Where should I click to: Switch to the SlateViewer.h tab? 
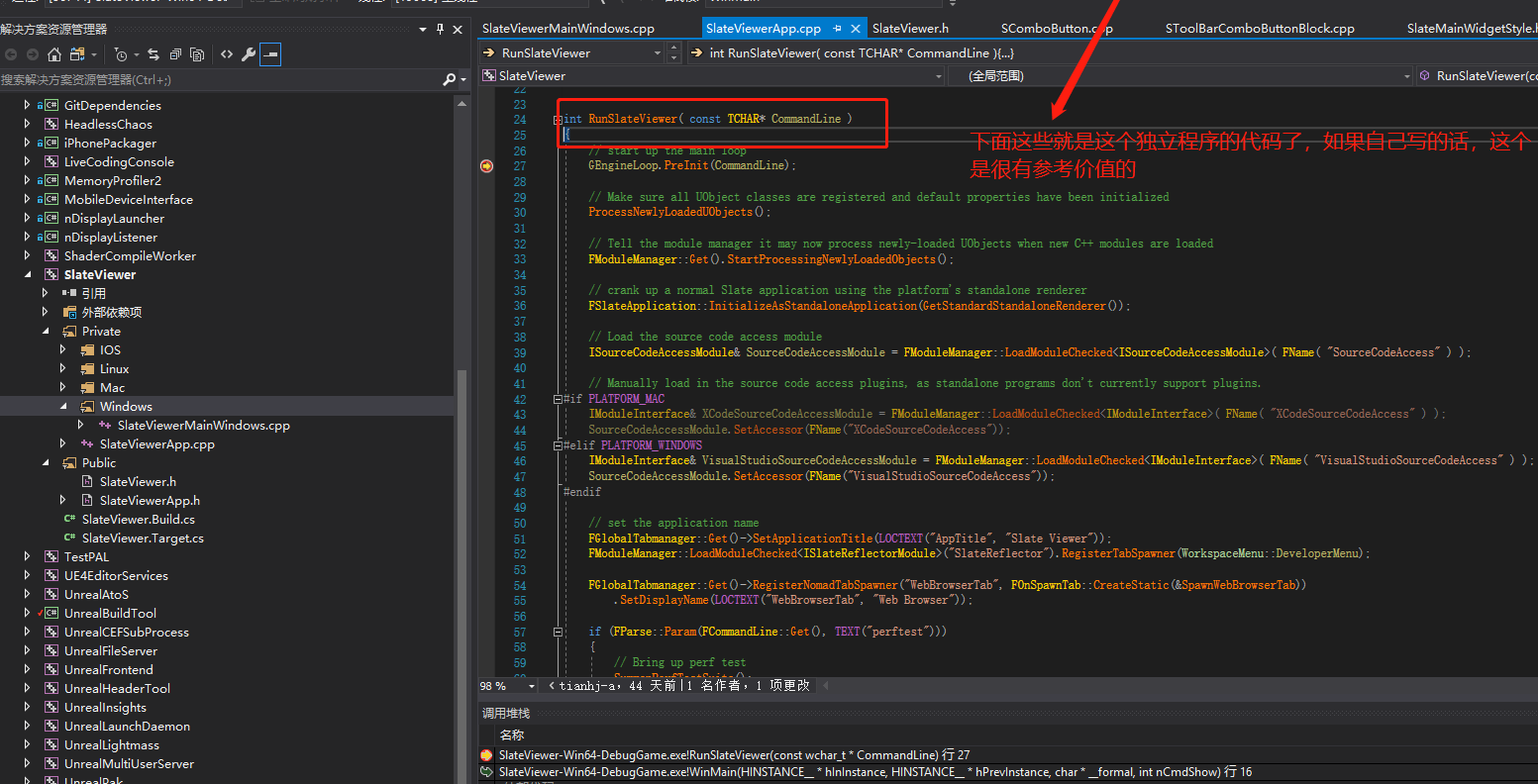[910, 28]
